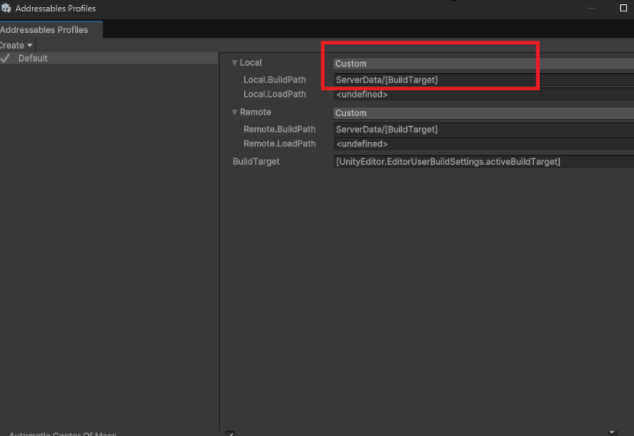The width and height of the screenshot is (634, 436).
Task: Collapse the Local group triangle
Action: [235, 63]
